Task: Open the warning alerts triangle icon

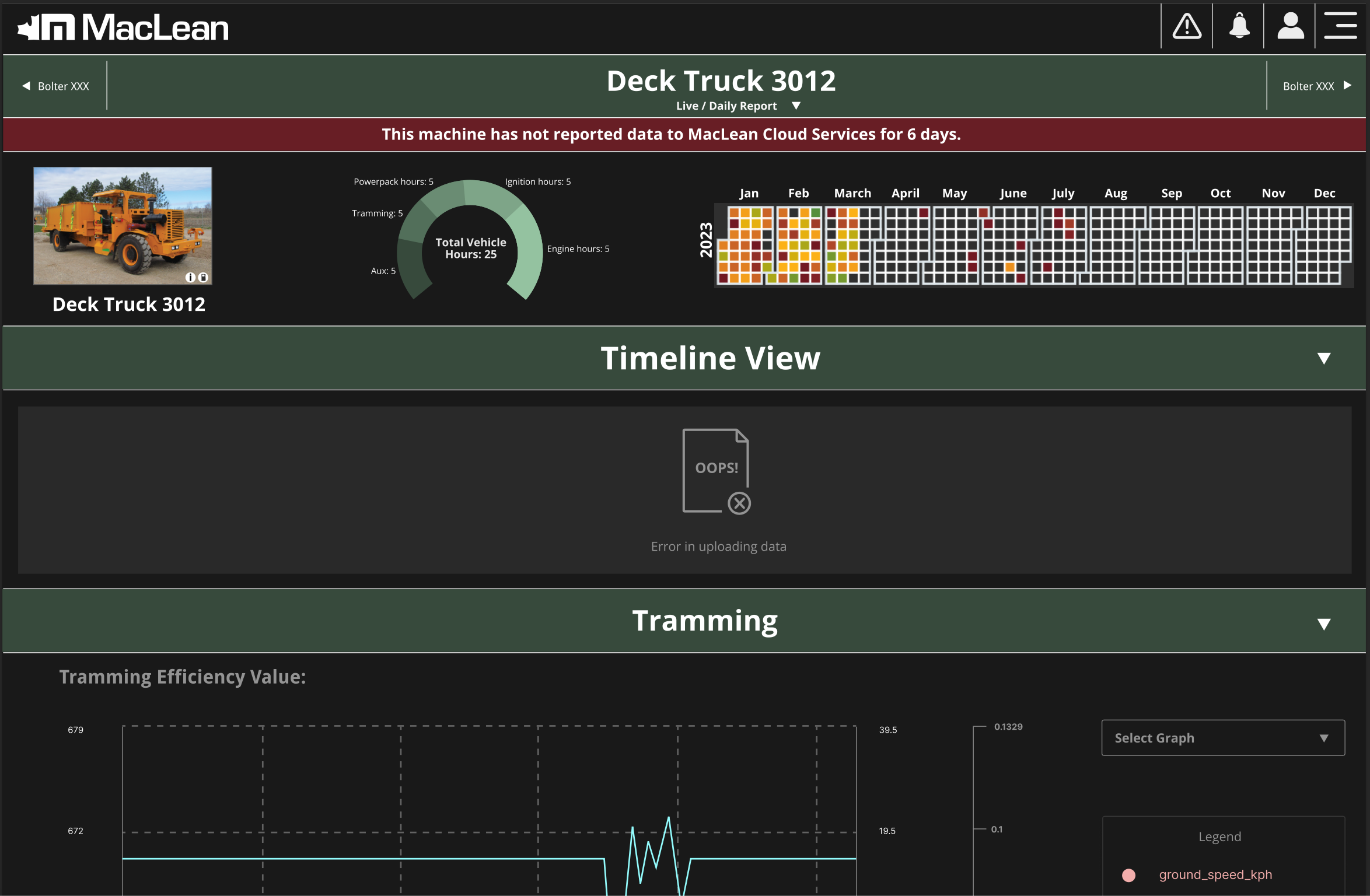Action: tap(1187, 27)
